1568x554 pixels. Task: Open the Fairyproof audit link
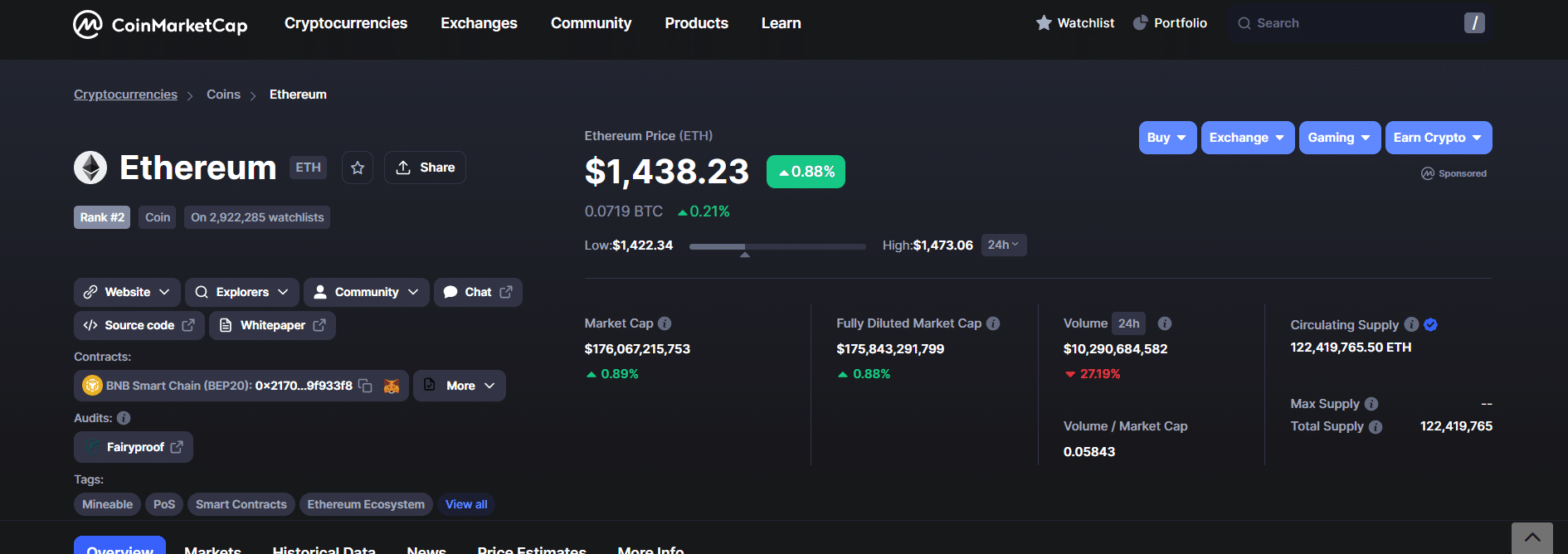click(134, 447)
